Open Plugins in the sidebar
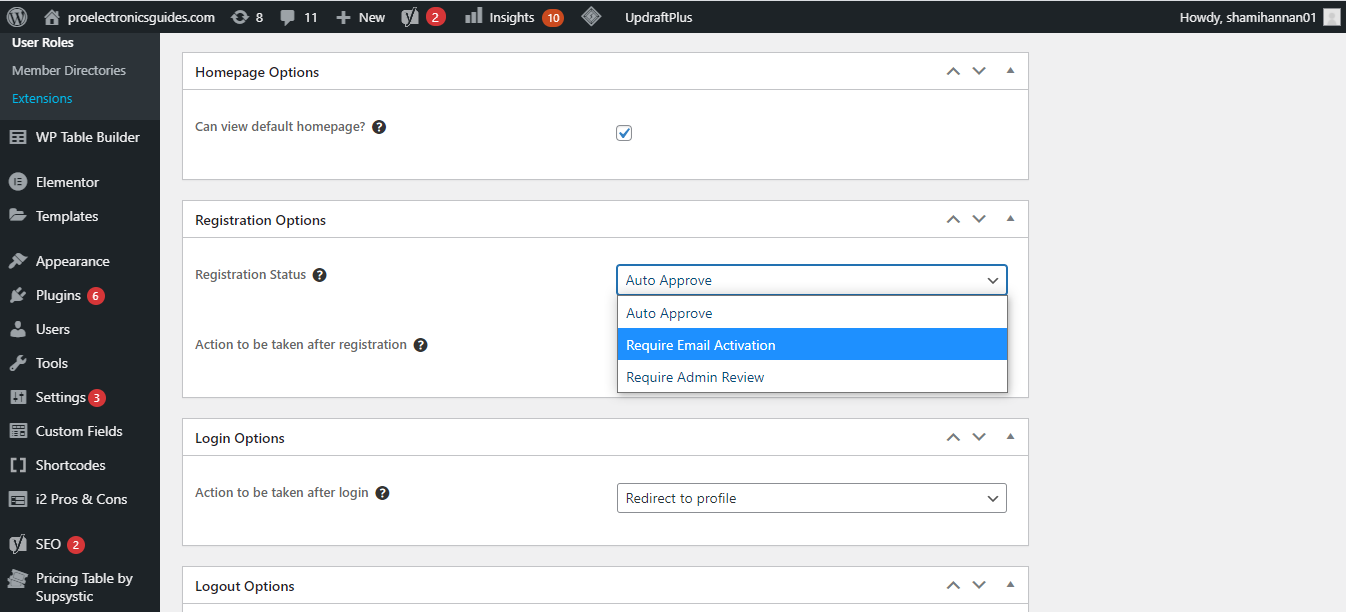The image size is (1346, 612). coord(58,295)
